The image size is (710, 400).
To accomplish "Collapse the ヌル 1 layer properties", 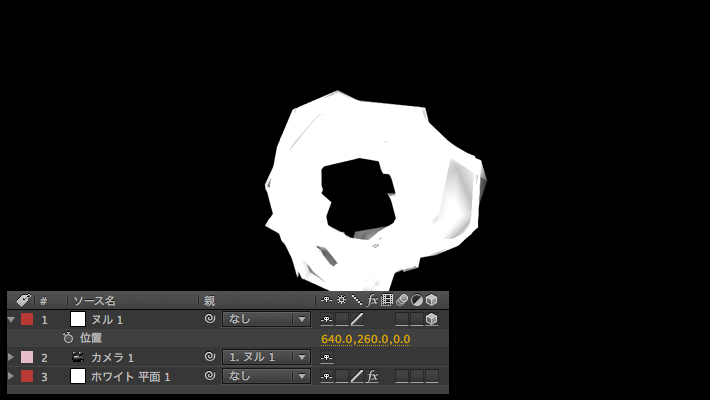I will tap(12, 320).
